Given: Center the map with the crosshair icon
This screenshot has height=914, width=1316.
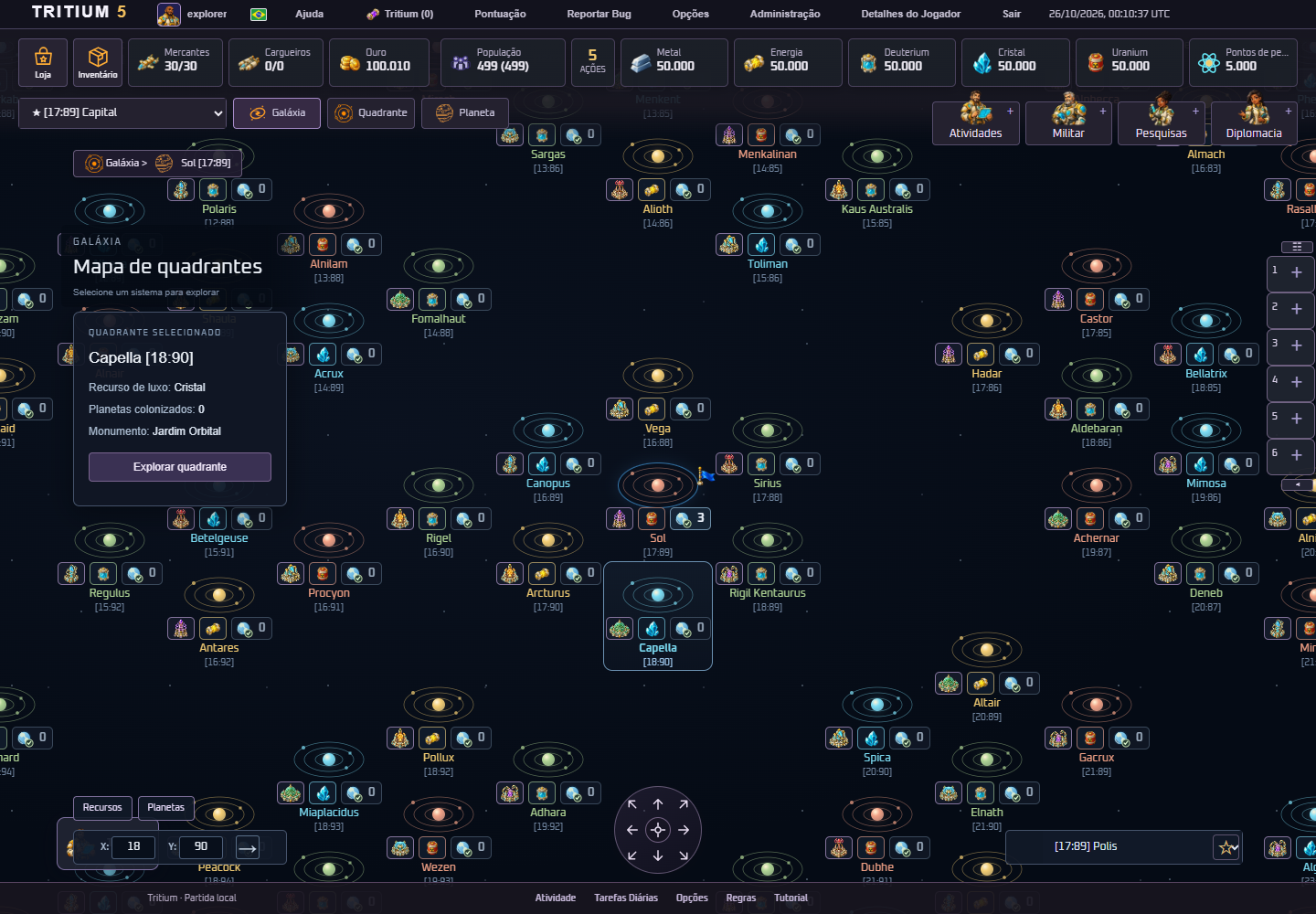Looking at the screenshot, I should 658,830.
